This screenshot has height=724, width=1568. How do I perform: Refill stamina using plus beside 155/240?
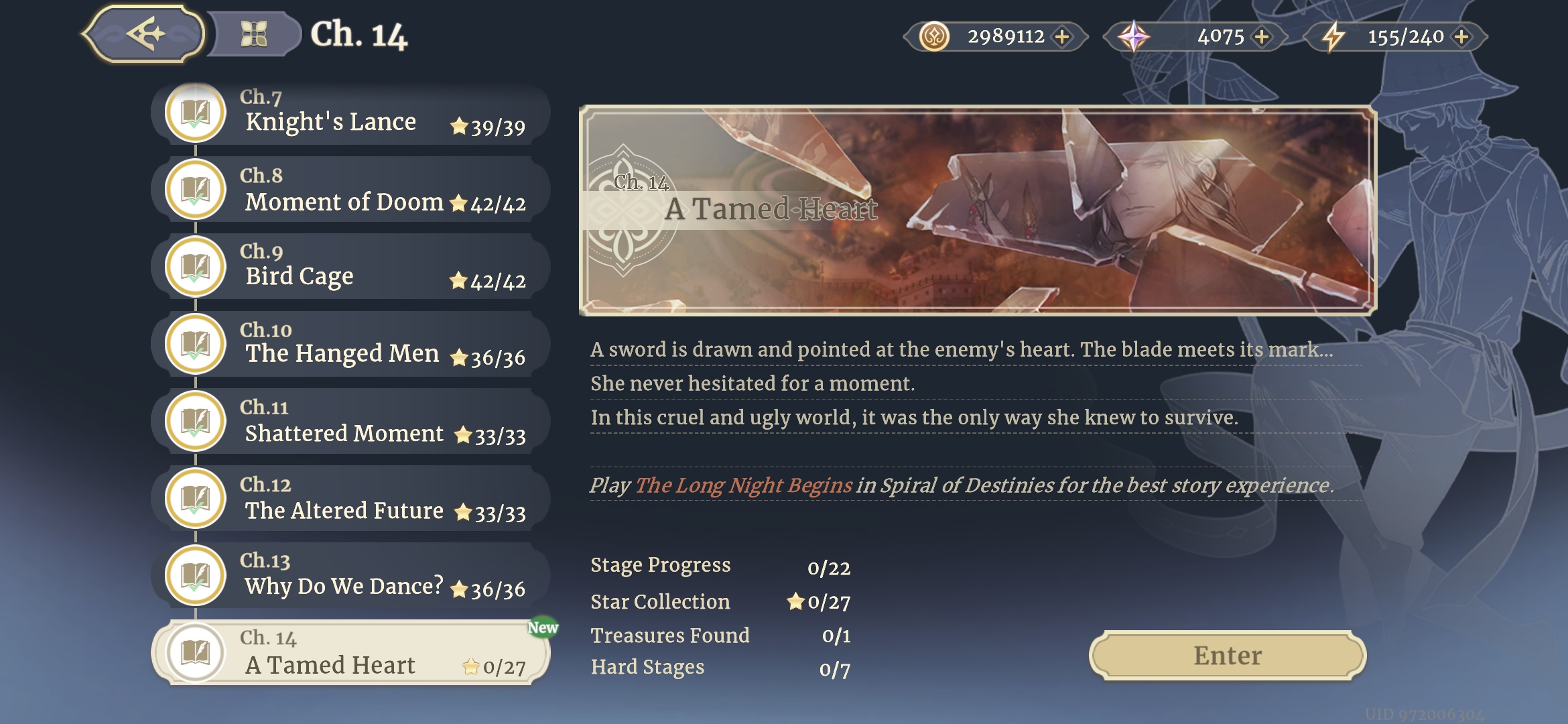[x=1461, y=36]
